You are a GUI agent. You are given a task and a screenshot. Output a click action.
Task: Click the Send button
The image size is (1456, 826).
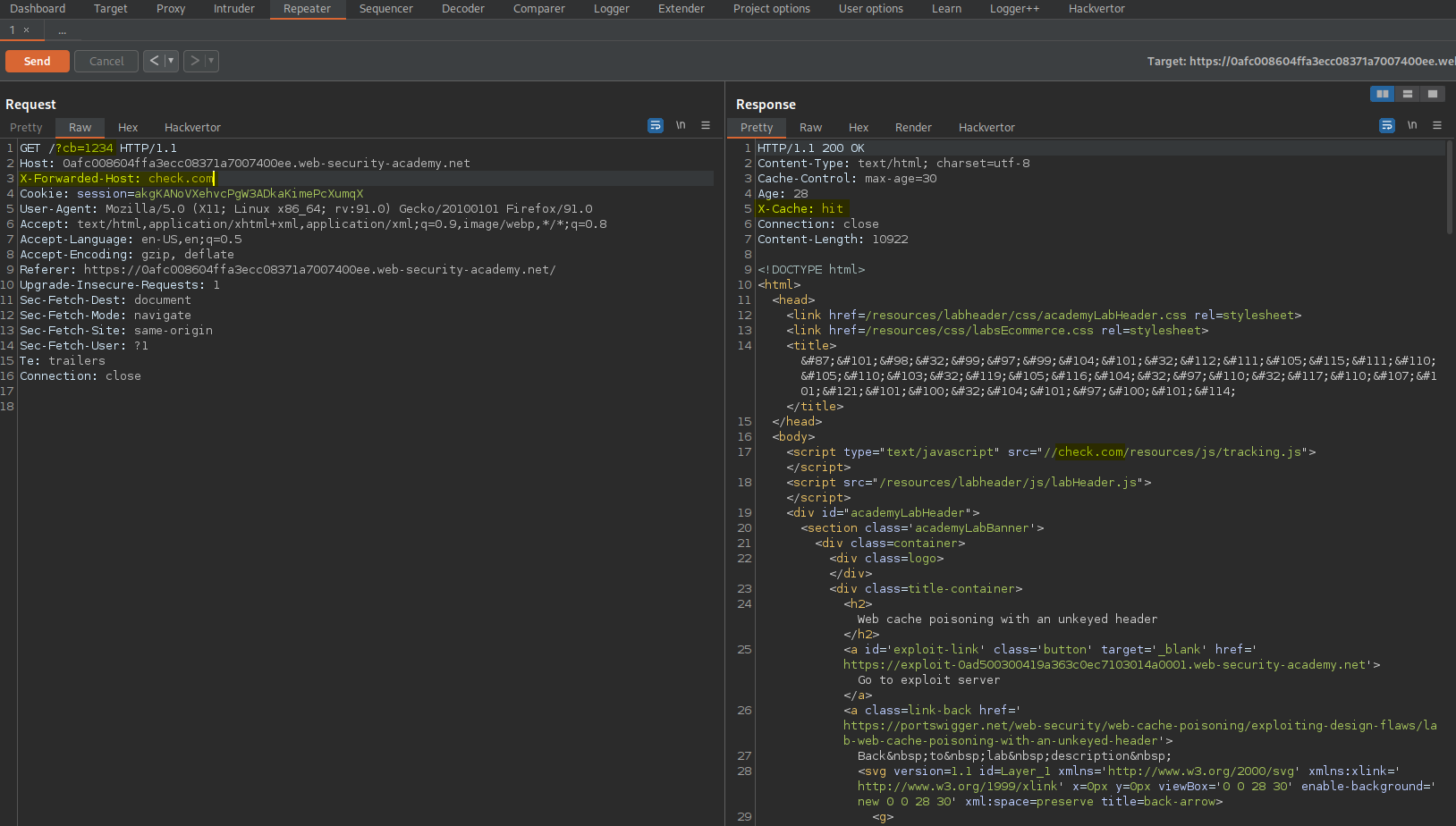(x=38, y=61)
